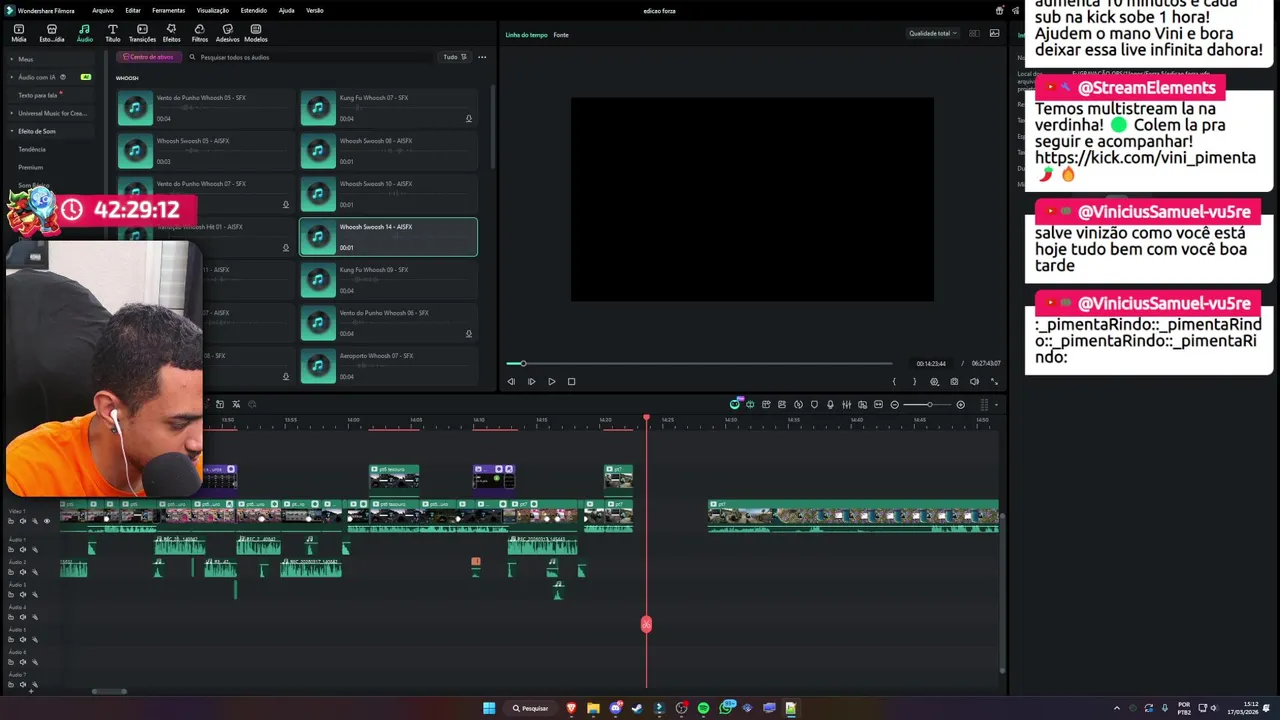This screenshot has width=1280, height=720.
Task: Open the Efeitos icon
Action: click(x=171, y=33)
